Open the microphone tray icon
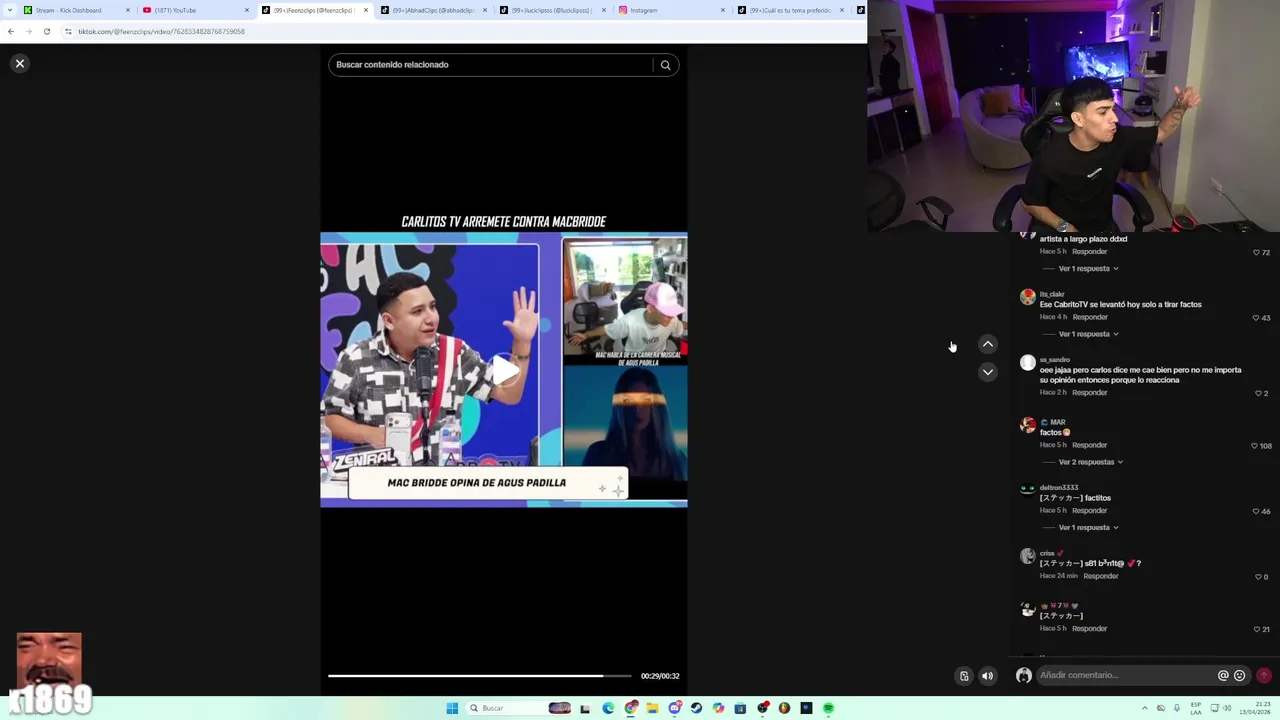This screenshot has width=1280, height=720. 1176,708
